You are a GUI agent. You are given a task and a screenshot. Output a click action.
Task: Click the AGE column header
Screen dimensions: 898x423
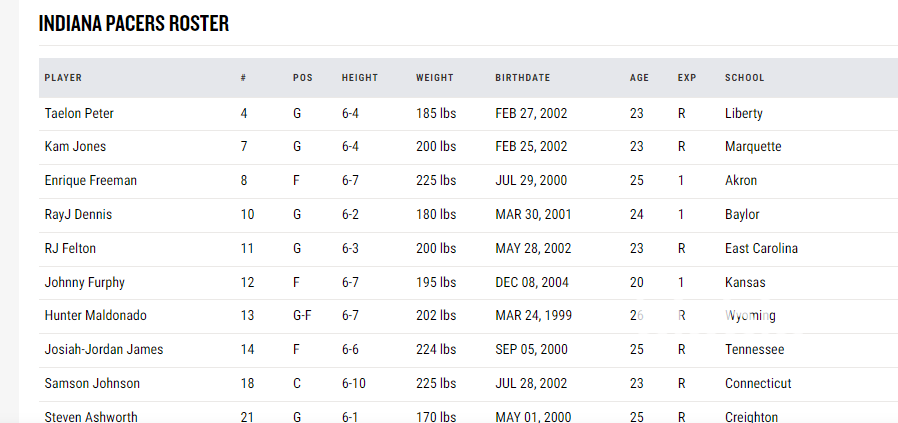(639, 78)
